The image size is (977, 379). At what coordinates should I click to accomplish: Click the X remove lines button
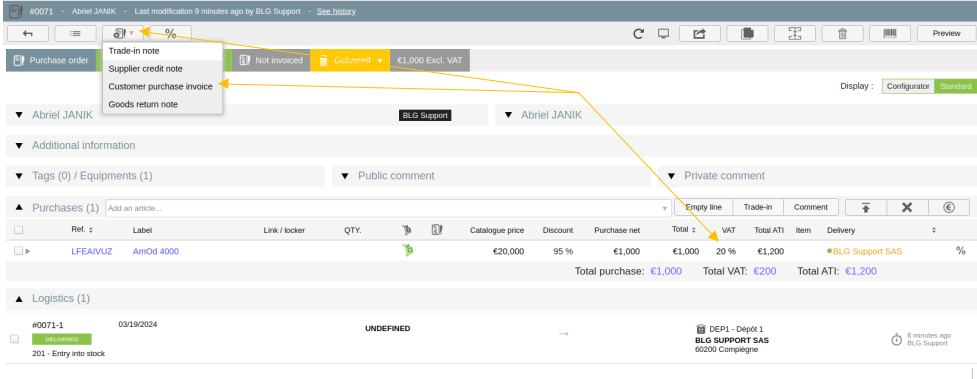[x=907, y=208]
